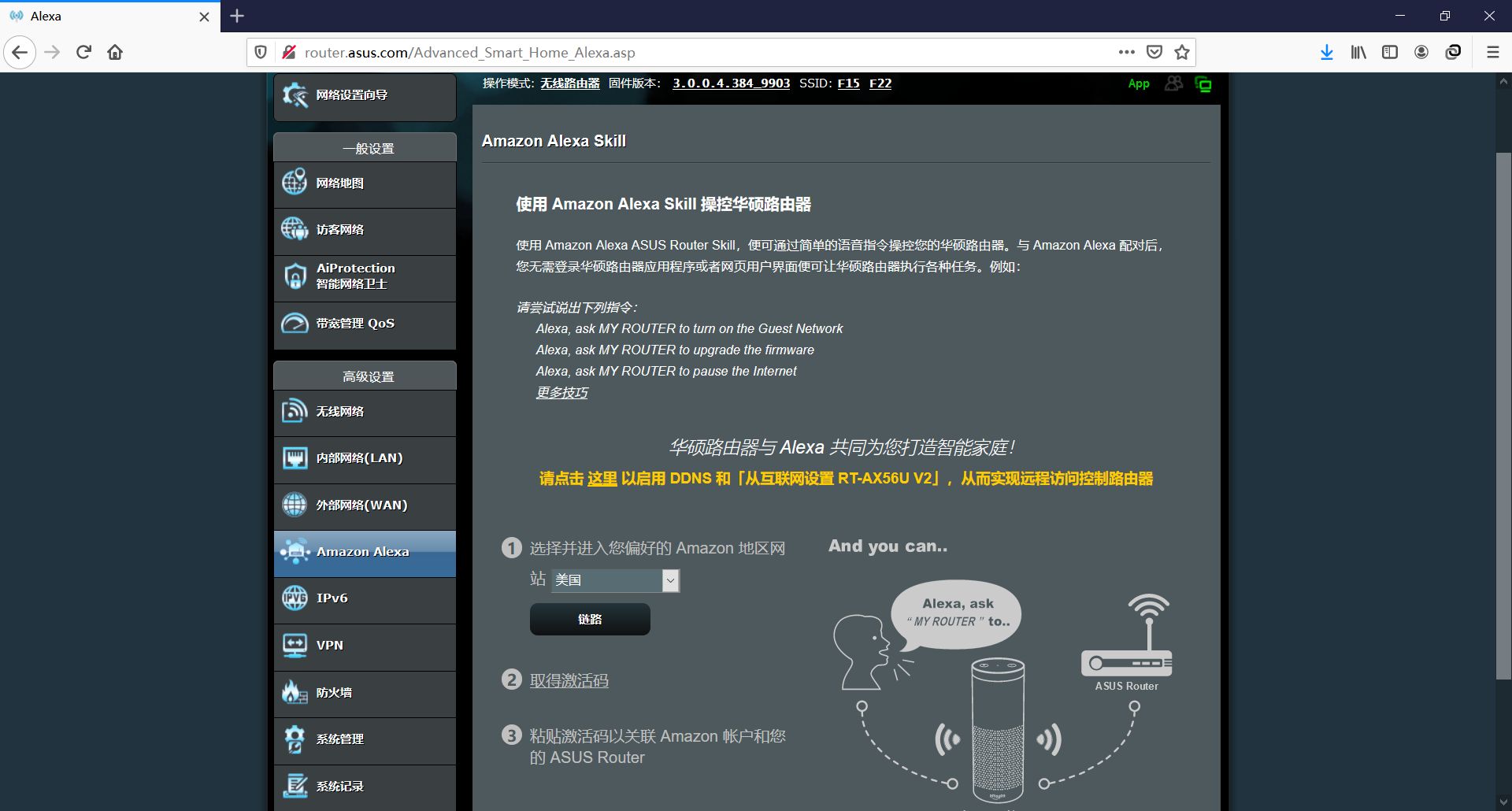The height and width of the screenshot is (811, 1512).
Task: Click the browser home icon
Action: (115, 52)
